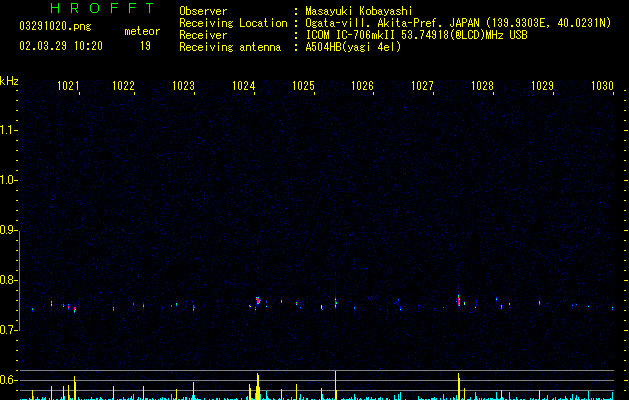The height and width of the screenshot is (400, 629).
Task: Click time axis label 1026
Action: pos(362,86)
